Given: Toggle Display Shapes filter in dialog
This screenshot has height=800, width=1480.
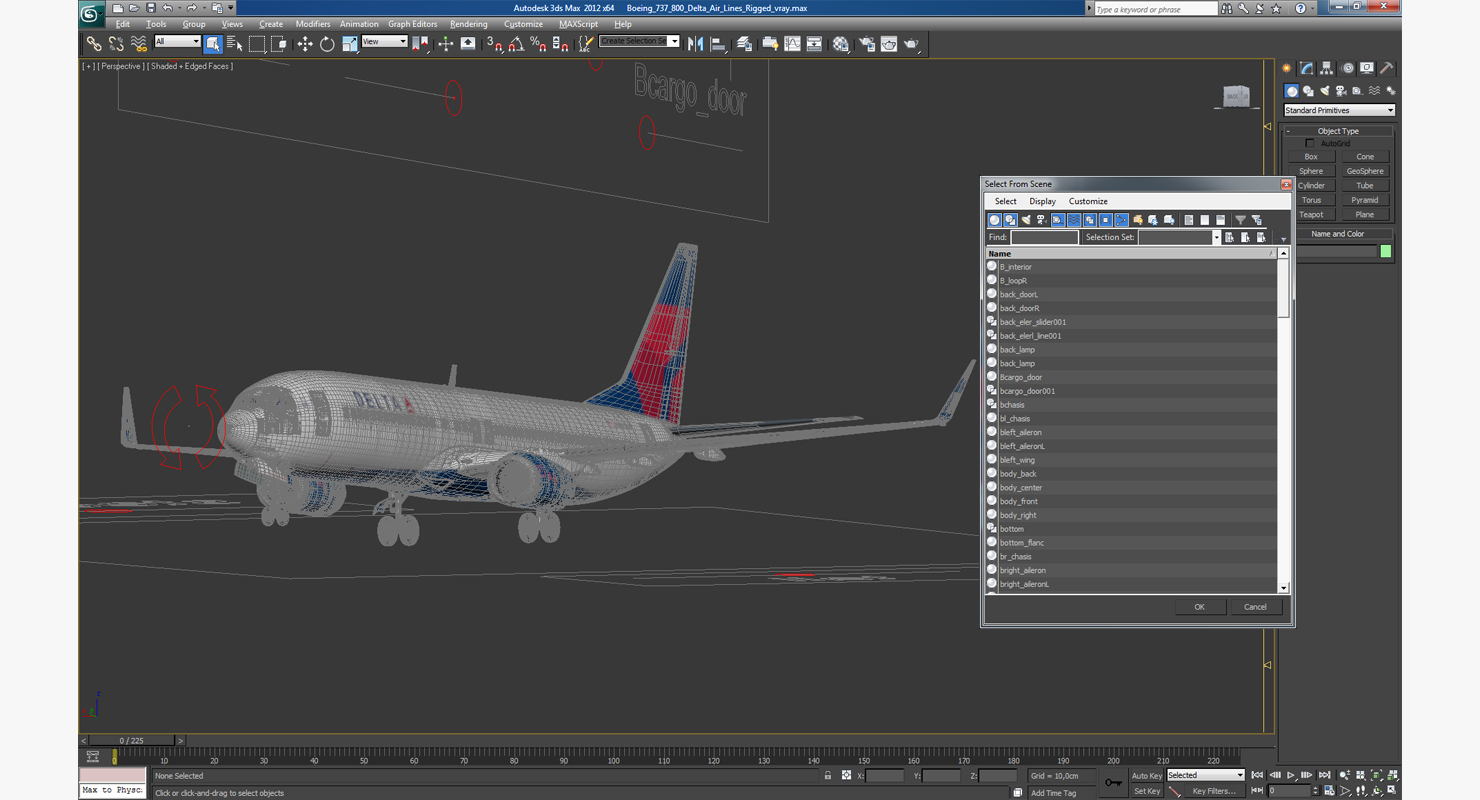Looking at the screenshot, I should 1010,220.
